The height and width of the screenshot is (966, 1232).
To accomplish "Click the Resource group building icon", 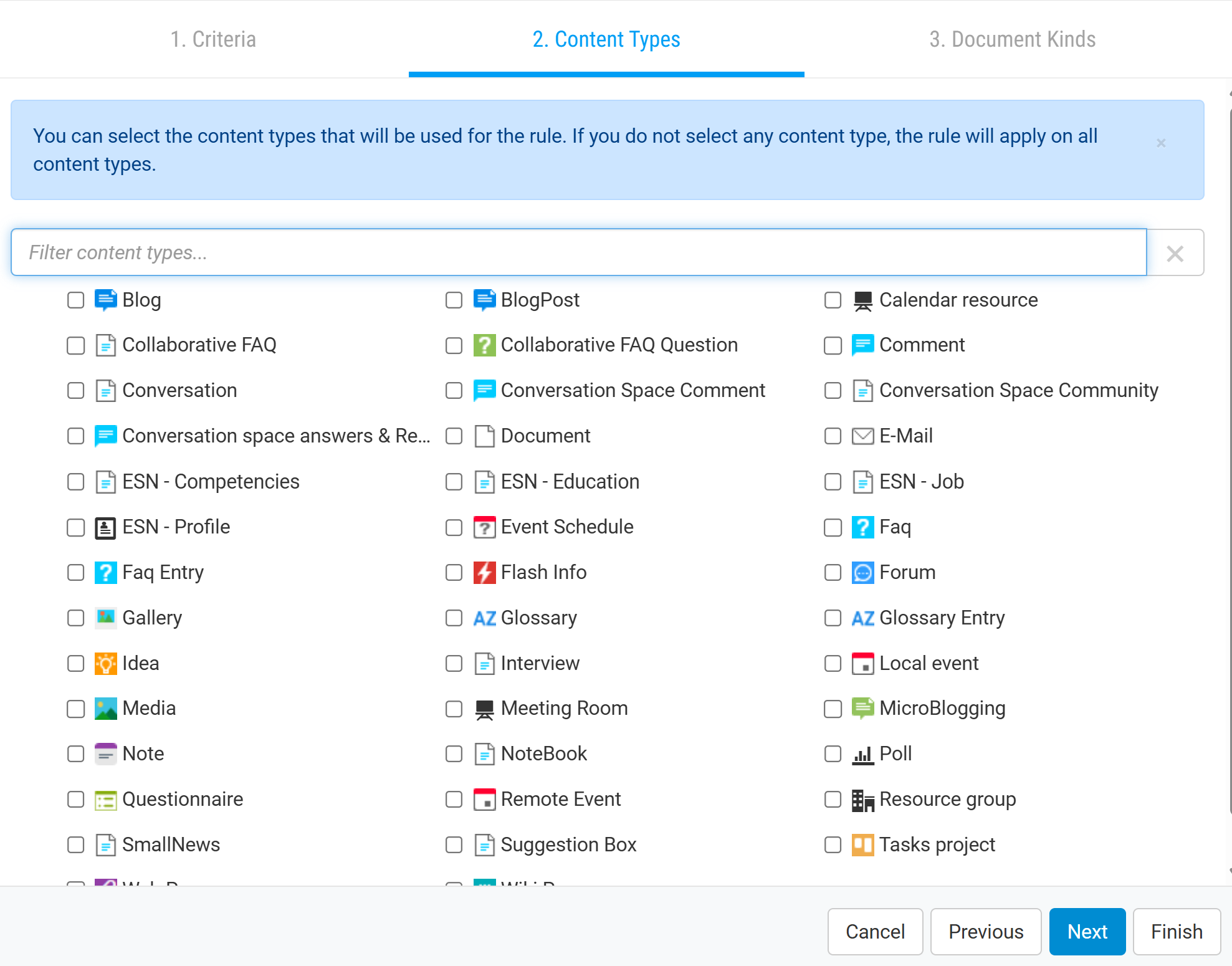I will click(x=862, y=800).
